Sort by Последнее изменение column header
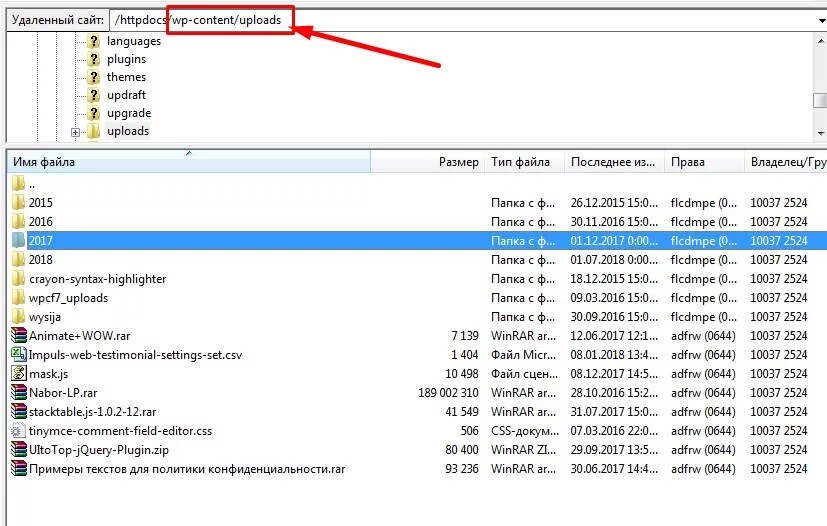The image size is (827, 526). click(x=614, y=162)
